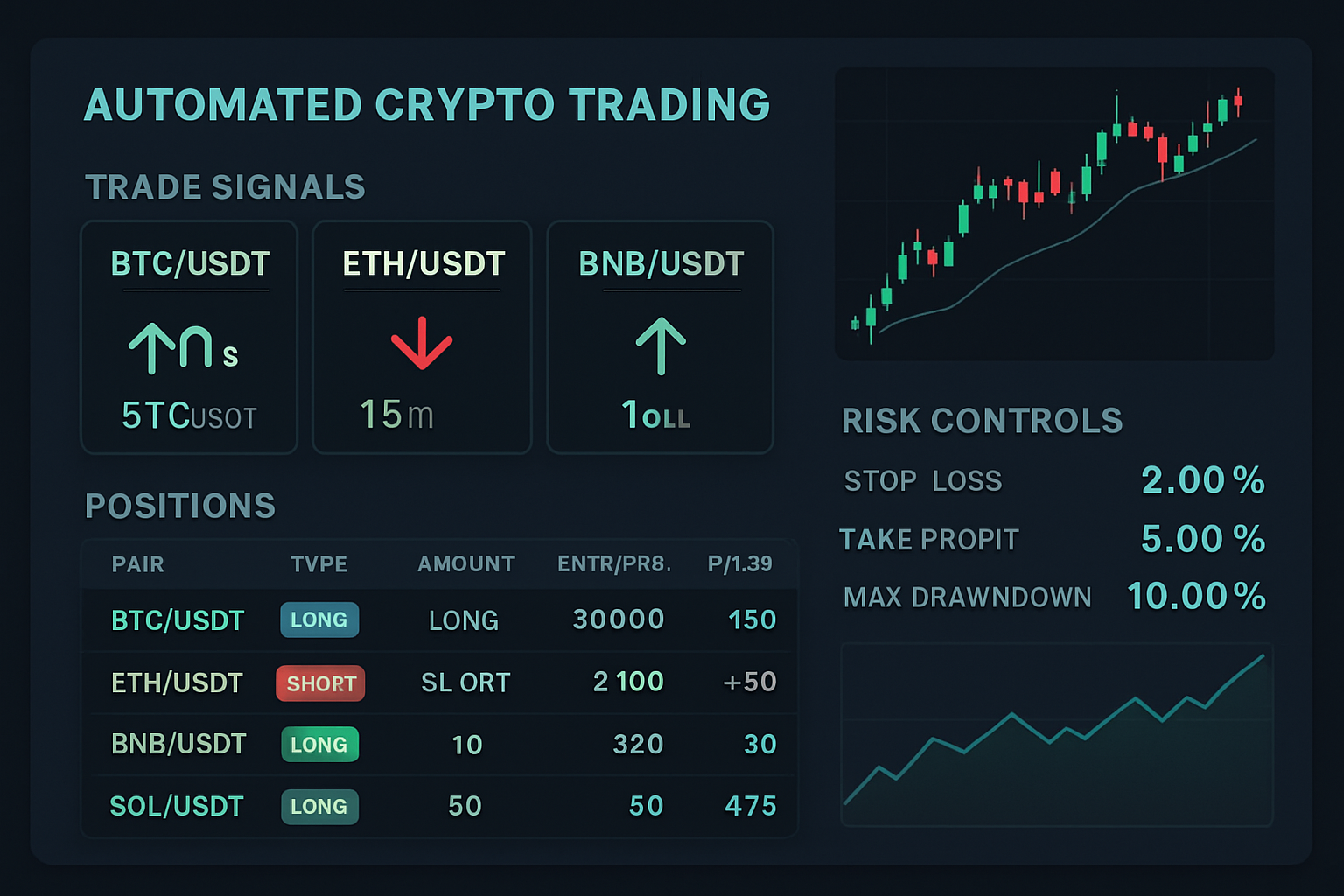Viewport: 1344px width, 896px height.
Task: Click the Max Drawdown 10.00% value
Action: (x=1196, y=597)
